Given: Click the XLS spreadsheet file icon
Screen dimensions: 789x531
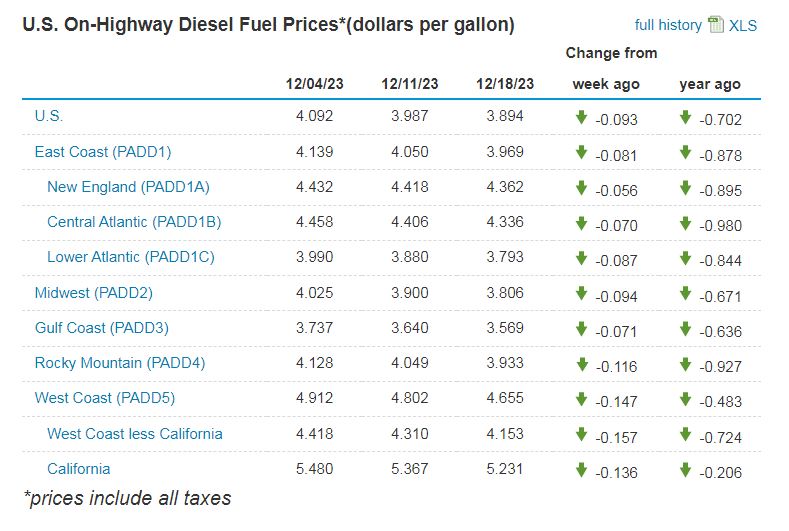Looking at the screenshot, I should tap(716, 25).
